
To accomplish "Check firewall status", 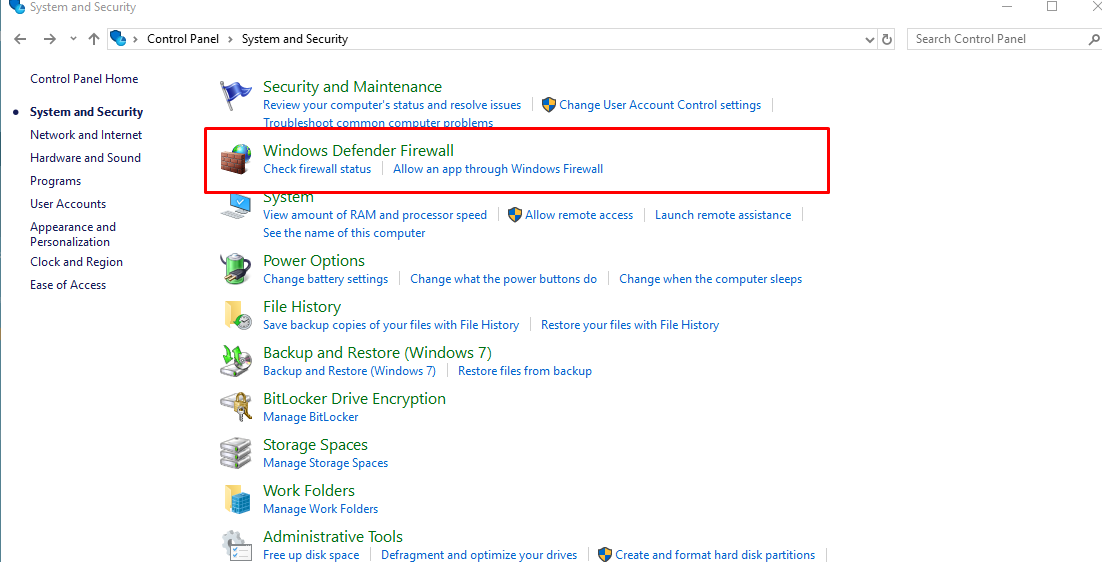I will [x=317, y=169].
